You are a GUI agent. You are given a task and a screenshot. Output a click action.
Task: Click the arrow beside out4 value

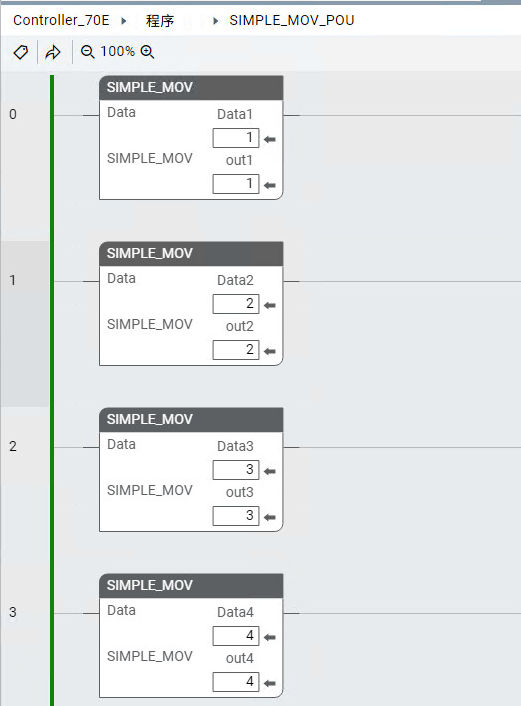tap(270, 683)
